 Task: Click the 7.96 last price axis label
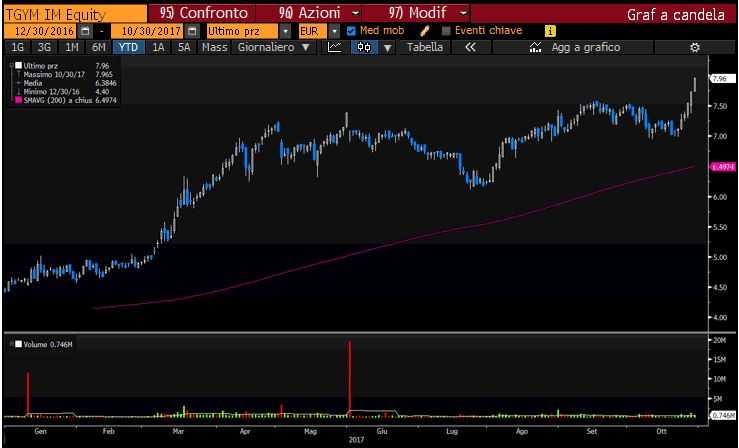[722, 79]
